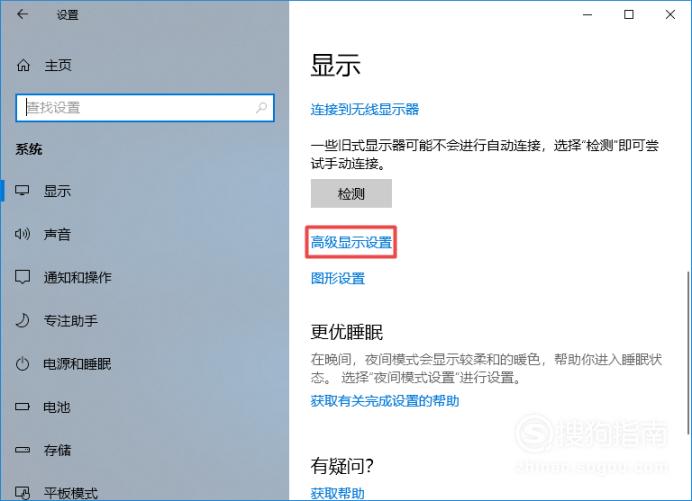The width and height of the screenshot is (692, 501).
Task: Open 专注助手 settings page
Action: coord(71,320)
